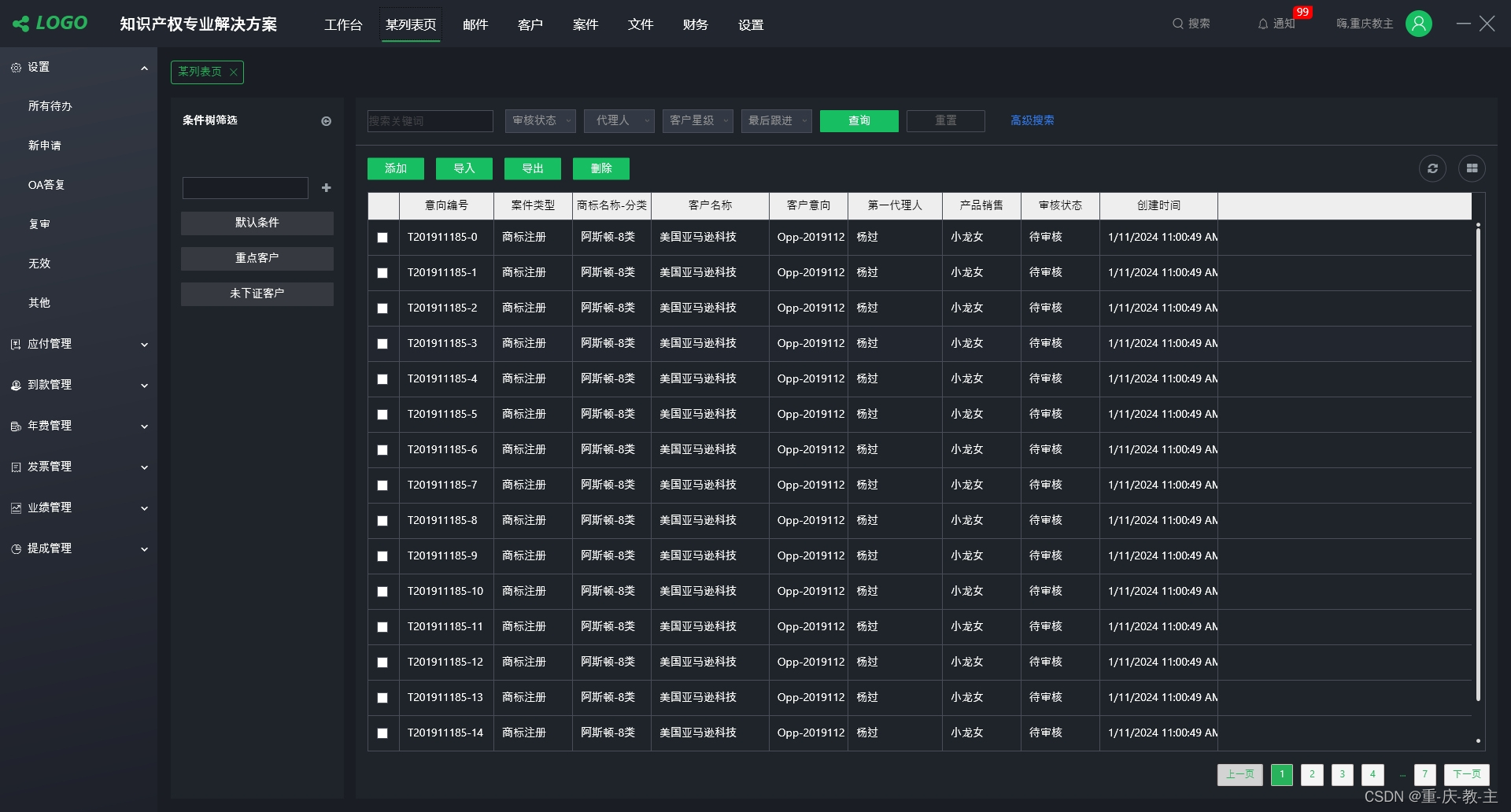Click the 添加 button

396,168
